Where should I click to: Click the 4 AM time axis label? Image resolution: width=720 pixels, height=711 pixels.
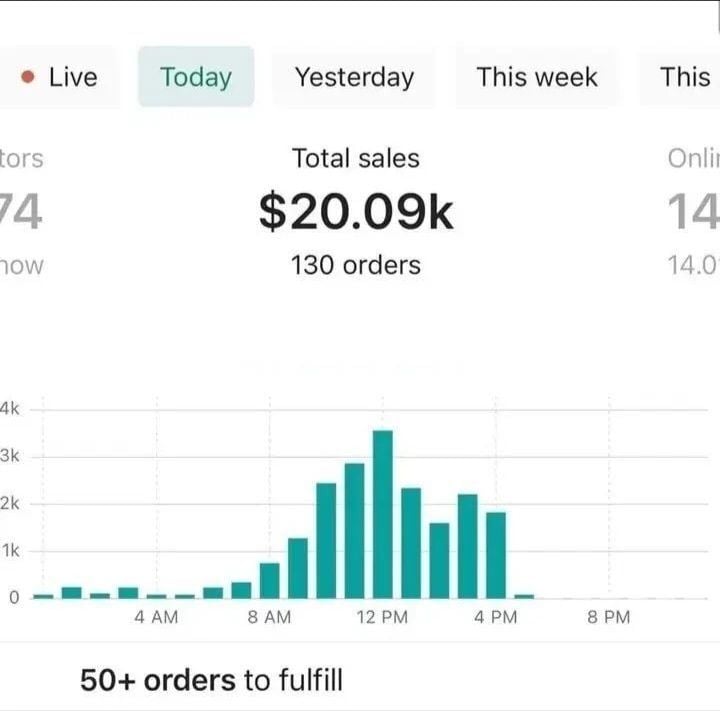(x=156, y=618)
